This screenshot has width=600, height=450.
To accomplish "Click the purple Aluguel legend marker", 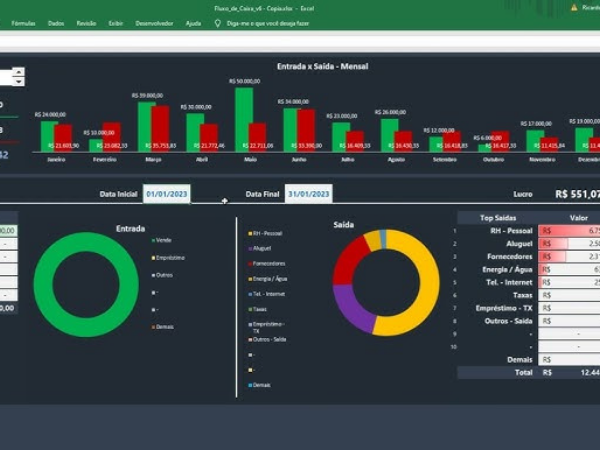I will 248,248.
